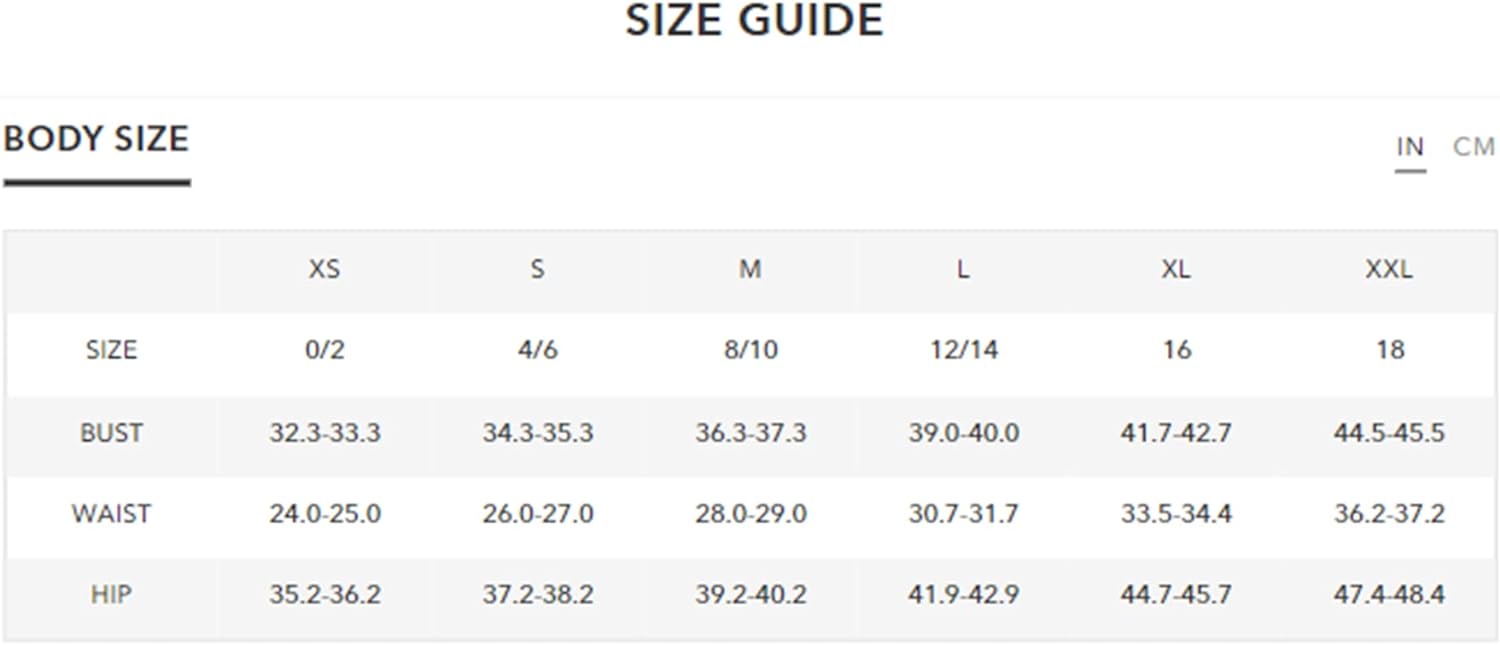This screenshot has height=645, width=1500.
Task: Click hip value 47.4-48.4
Action: 1389,595
